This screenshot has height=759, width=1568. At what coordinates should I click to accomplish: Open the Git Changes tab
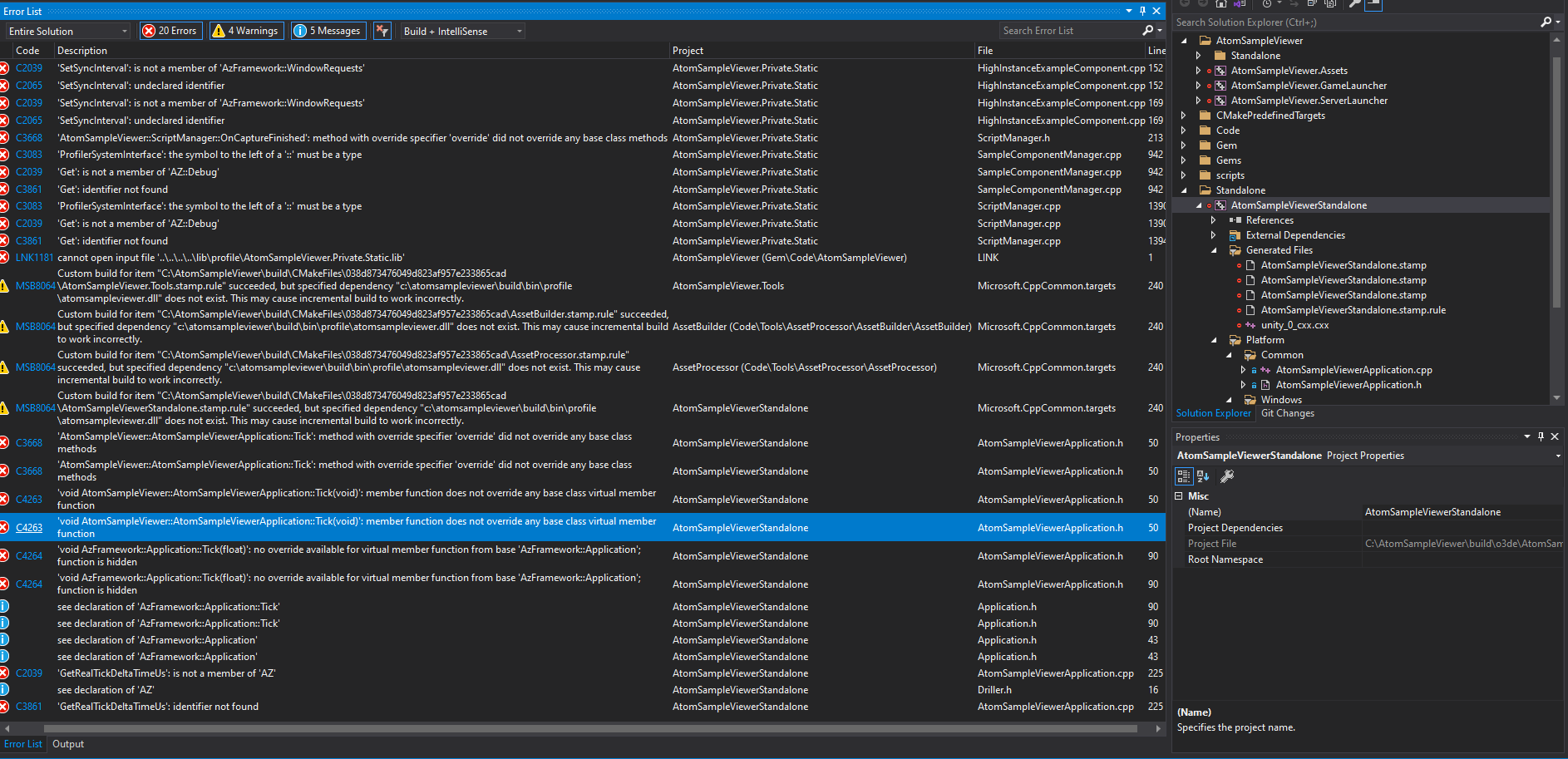pyautogui.click(x=1287, y=413)
